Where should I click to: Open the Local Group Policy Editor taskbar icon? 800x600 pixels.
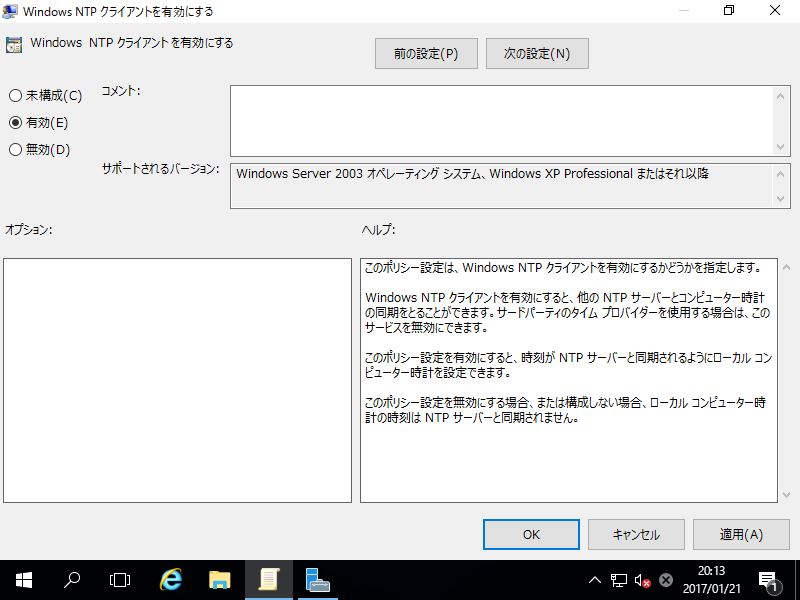point(317,579)
